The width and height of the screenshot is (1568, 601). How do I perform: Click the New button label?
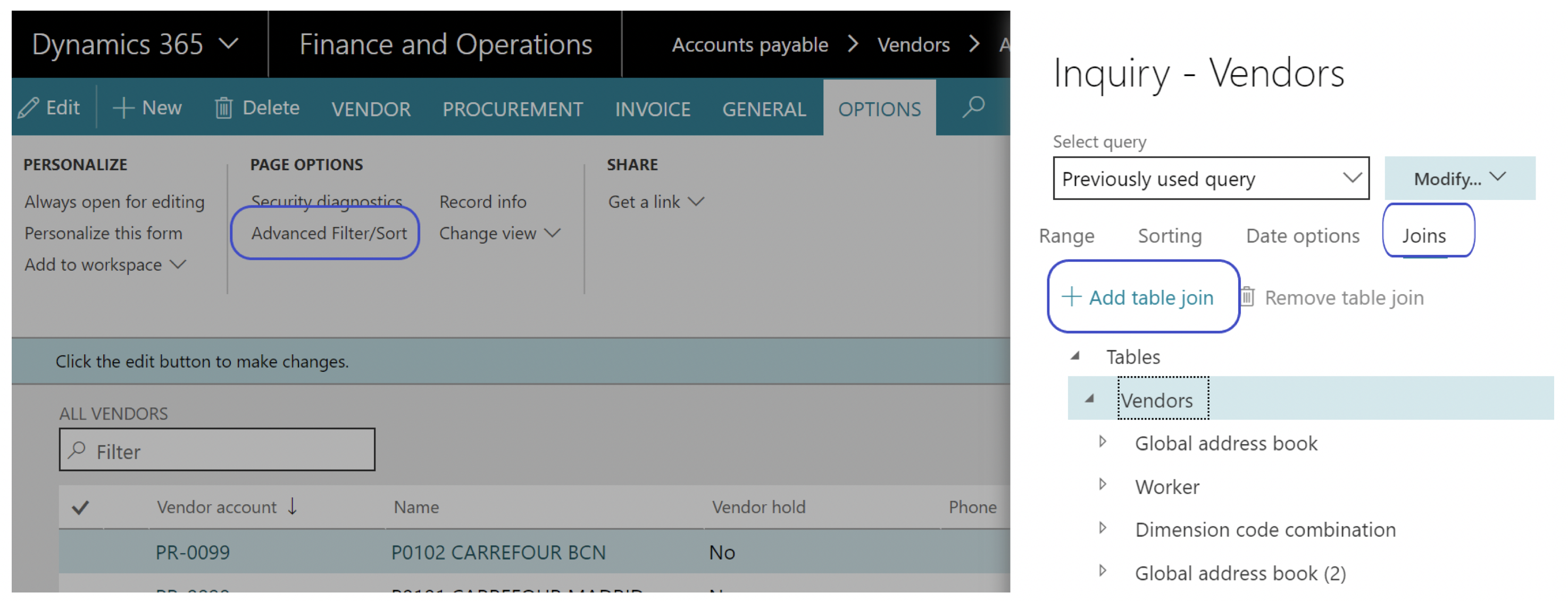161,108
